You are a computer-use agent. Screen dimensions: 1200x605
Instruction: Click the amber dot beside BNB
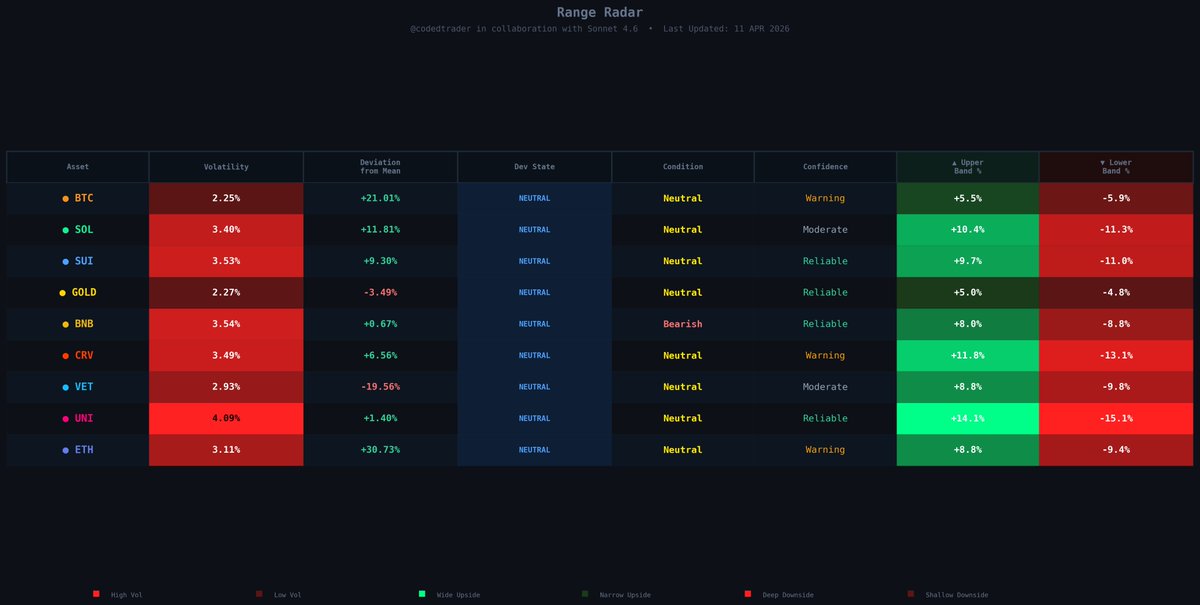click(66, 325)
